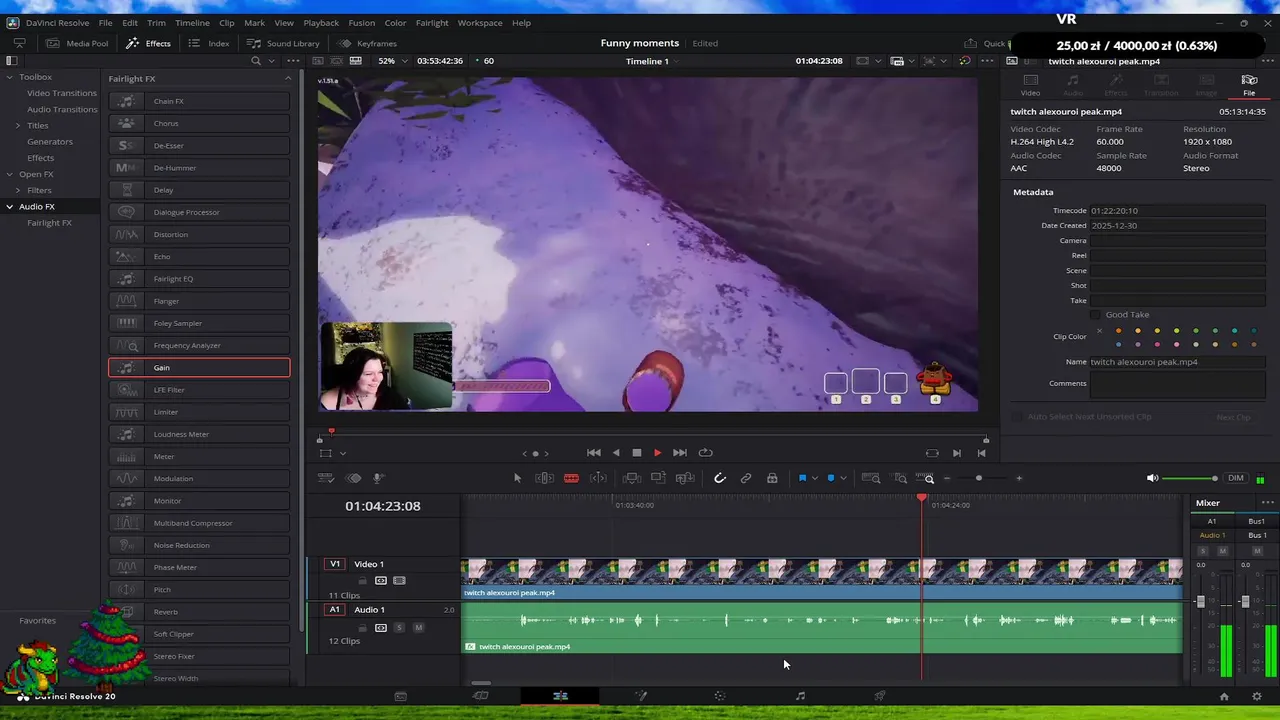1280x720 pixels.
Task: Play in reverse with the transport control
Action: point(615,452)
